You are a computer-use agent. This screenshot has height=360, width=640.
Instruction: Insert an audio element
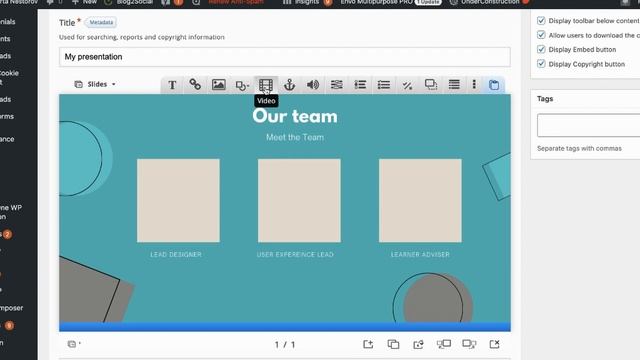(313, 84)
